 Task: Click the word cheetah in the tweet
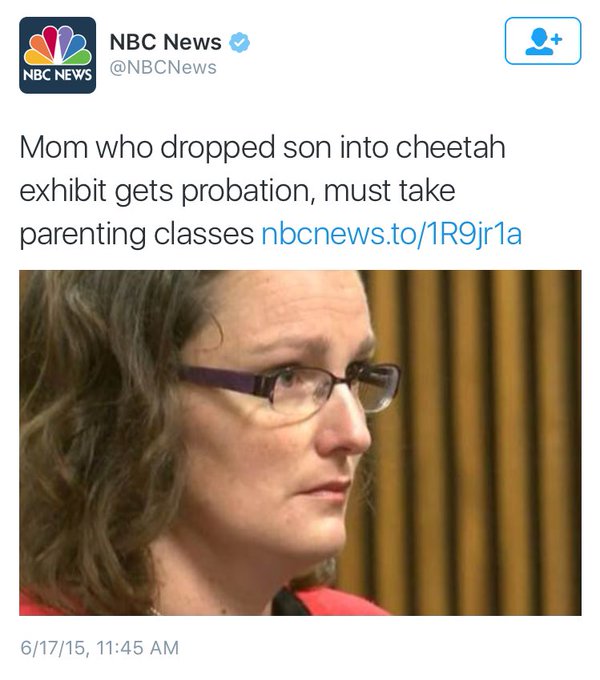point(450,147)
